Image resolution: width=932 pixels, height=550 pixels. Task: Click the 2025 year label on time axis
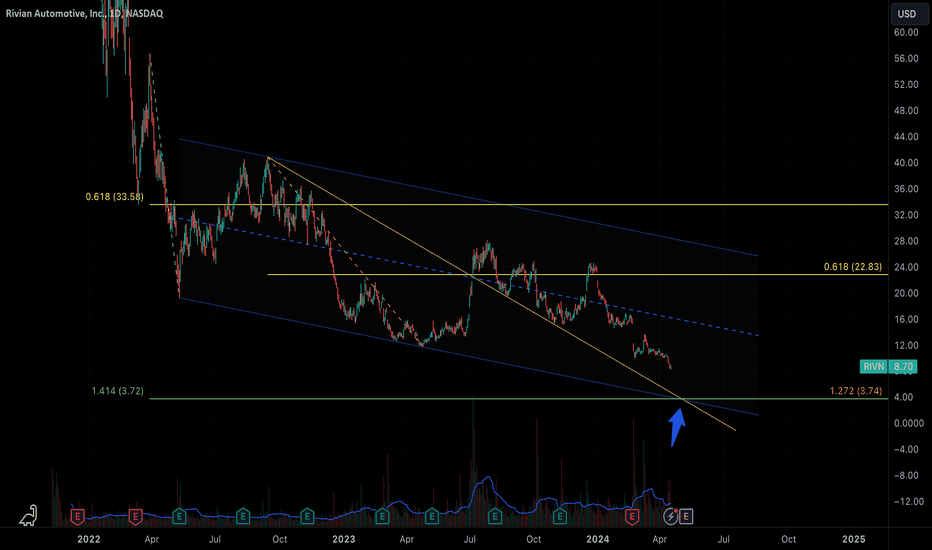854,539
